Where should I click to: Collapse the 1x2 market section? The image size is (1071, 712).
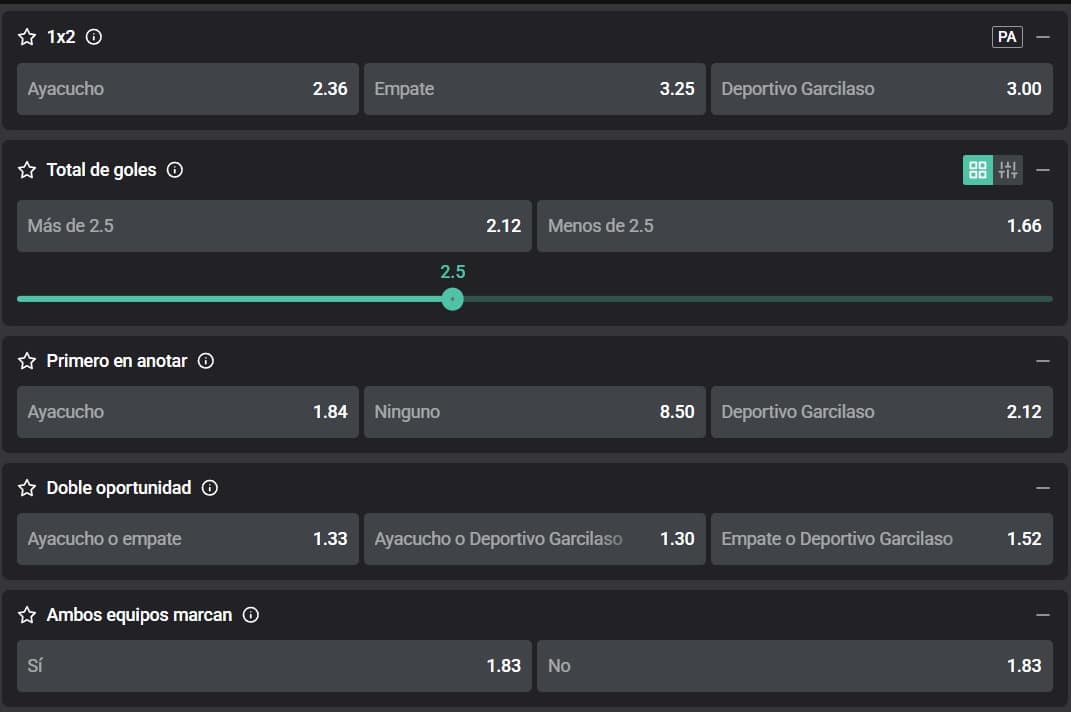pyautogui.click(x=1043, y=37)
